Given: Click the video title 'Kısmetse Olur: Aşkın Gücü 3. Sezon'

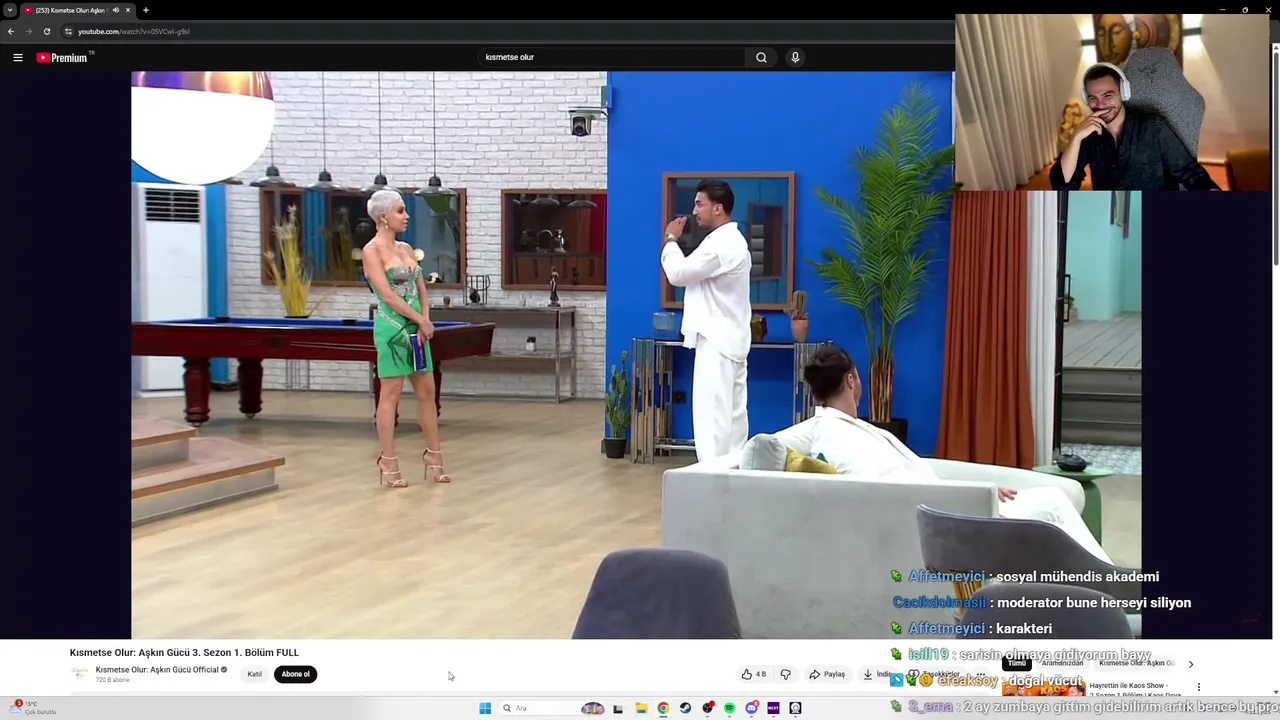Looking at the screenshot, I should pos(184,652).
